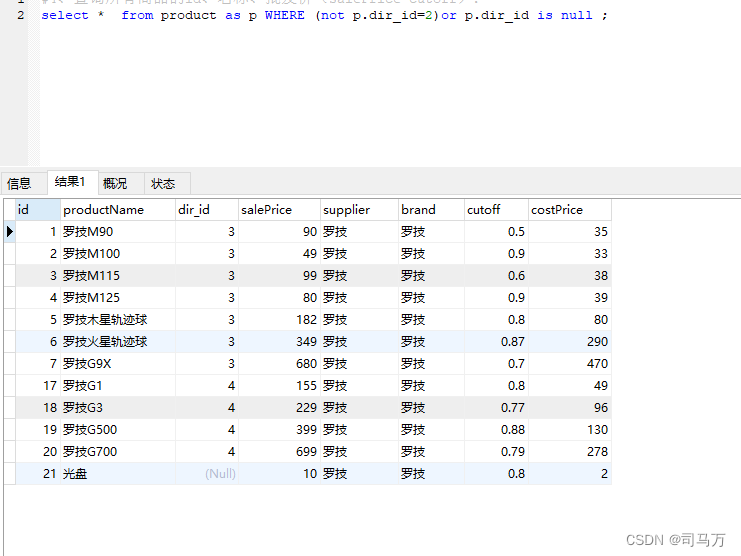741x556 pixels.
Task: Select cell 光盘 in productName column
Action: click(x=118, y=473)
